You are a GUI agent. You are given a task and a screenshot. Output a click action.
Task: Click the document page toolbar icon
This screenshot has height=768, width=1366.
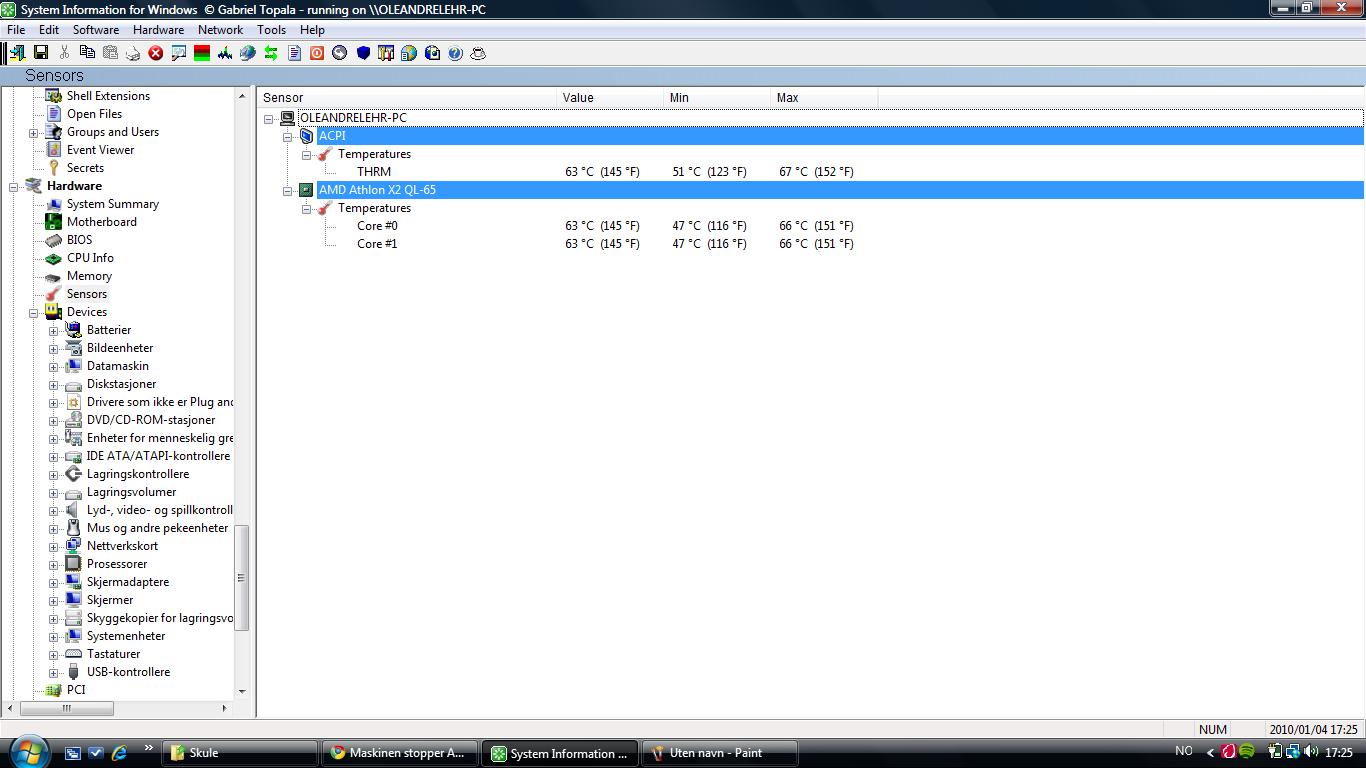[x=294, y=53]
